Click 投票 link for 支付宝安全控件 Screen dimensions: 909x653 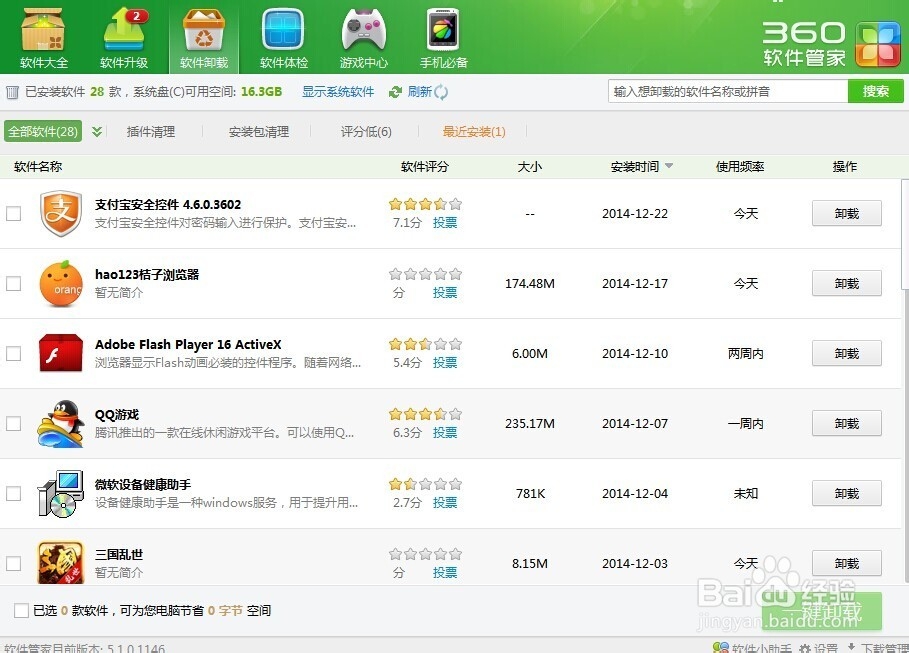click(x=445, y=223)
